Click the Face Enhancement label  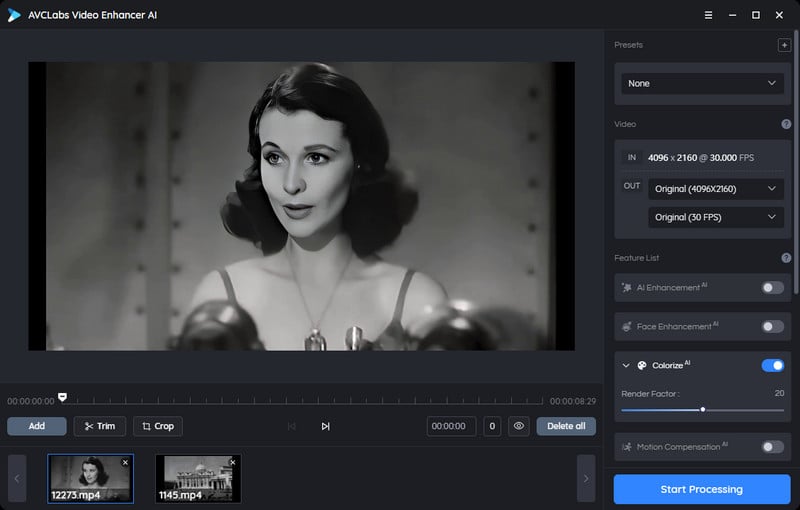[673, 326]
